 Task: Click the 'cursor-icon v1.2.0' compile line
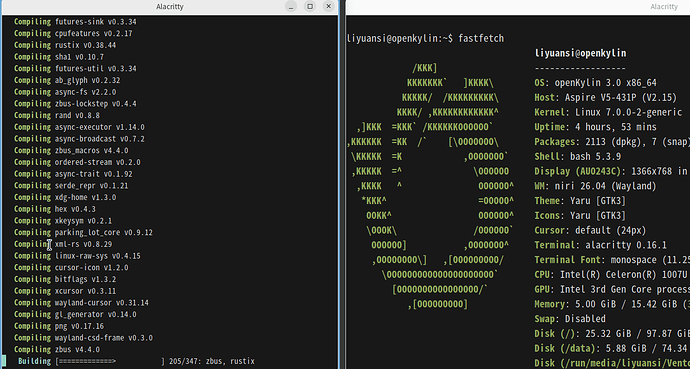pos(71,267)
